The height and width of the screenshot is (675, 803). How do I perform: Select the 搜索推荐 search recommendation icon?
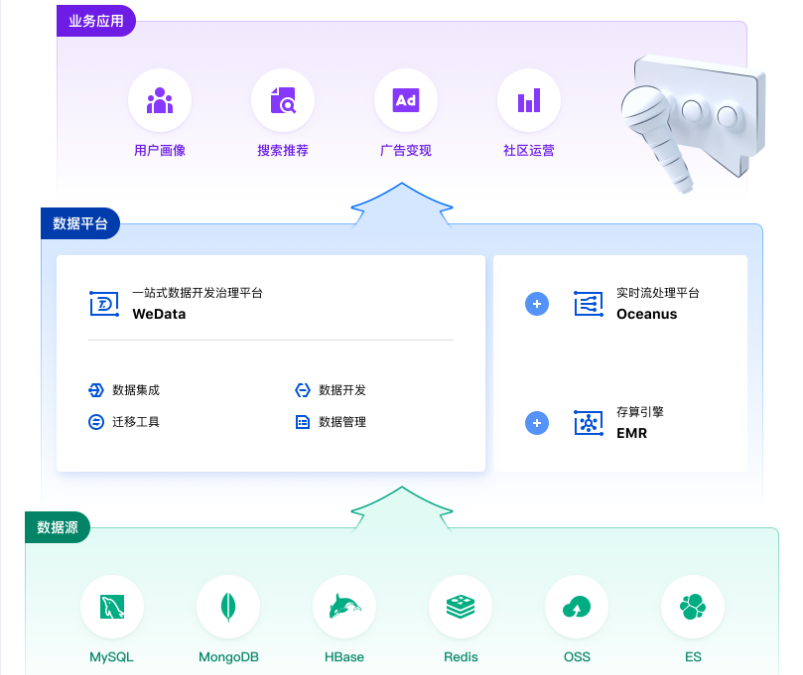283,100
